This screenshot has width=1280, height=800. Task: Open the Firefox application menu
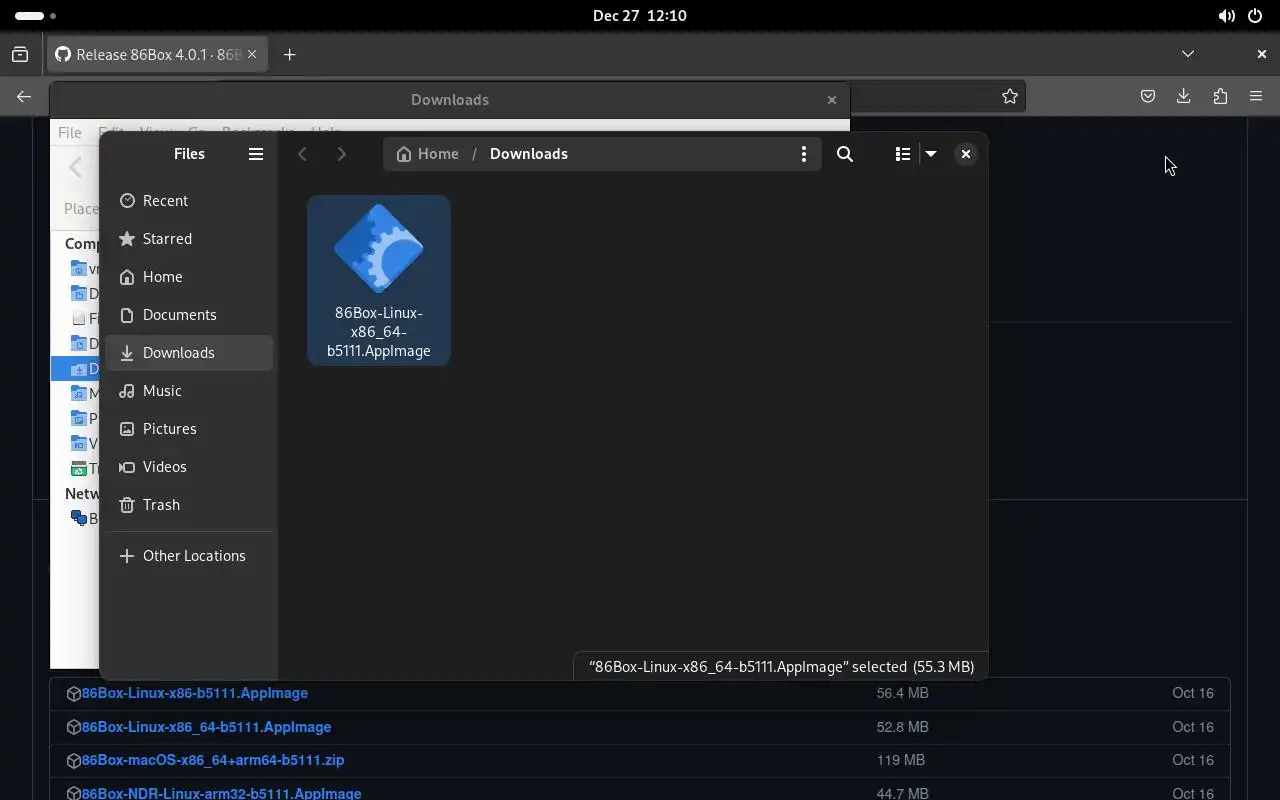(x=1256, y=97)
